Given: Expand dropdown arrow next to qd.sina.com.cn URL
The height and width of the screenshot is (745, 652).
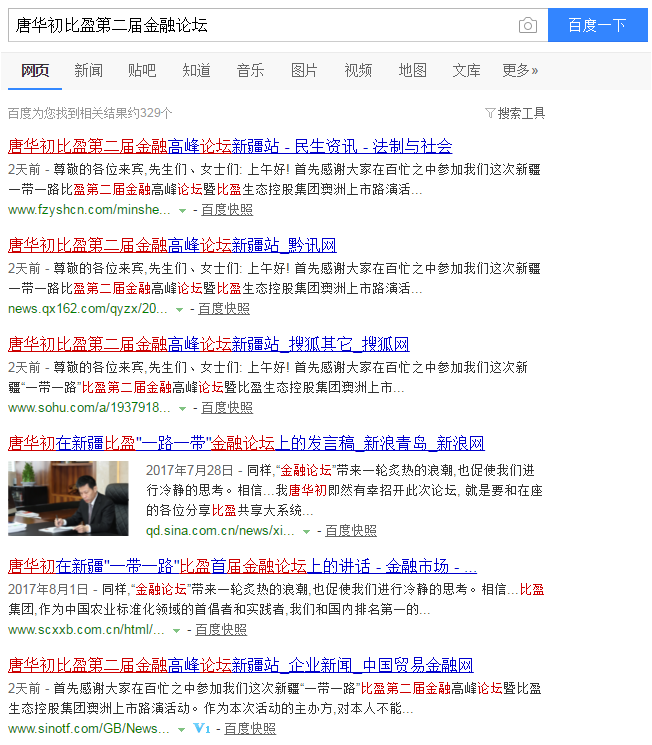Looking at the screenshot, I should [307, 532].
